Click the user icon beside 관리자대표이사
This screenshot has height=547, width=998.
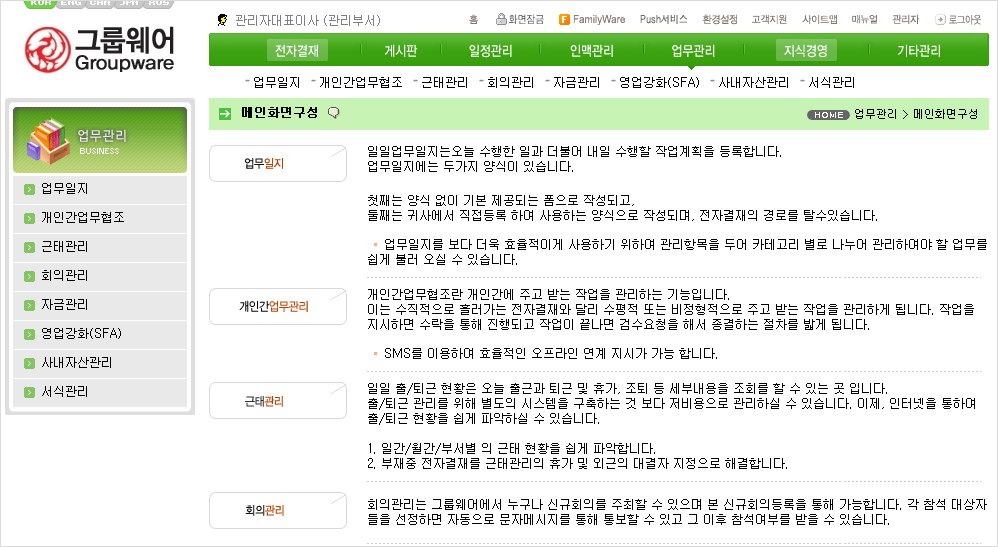221,20
